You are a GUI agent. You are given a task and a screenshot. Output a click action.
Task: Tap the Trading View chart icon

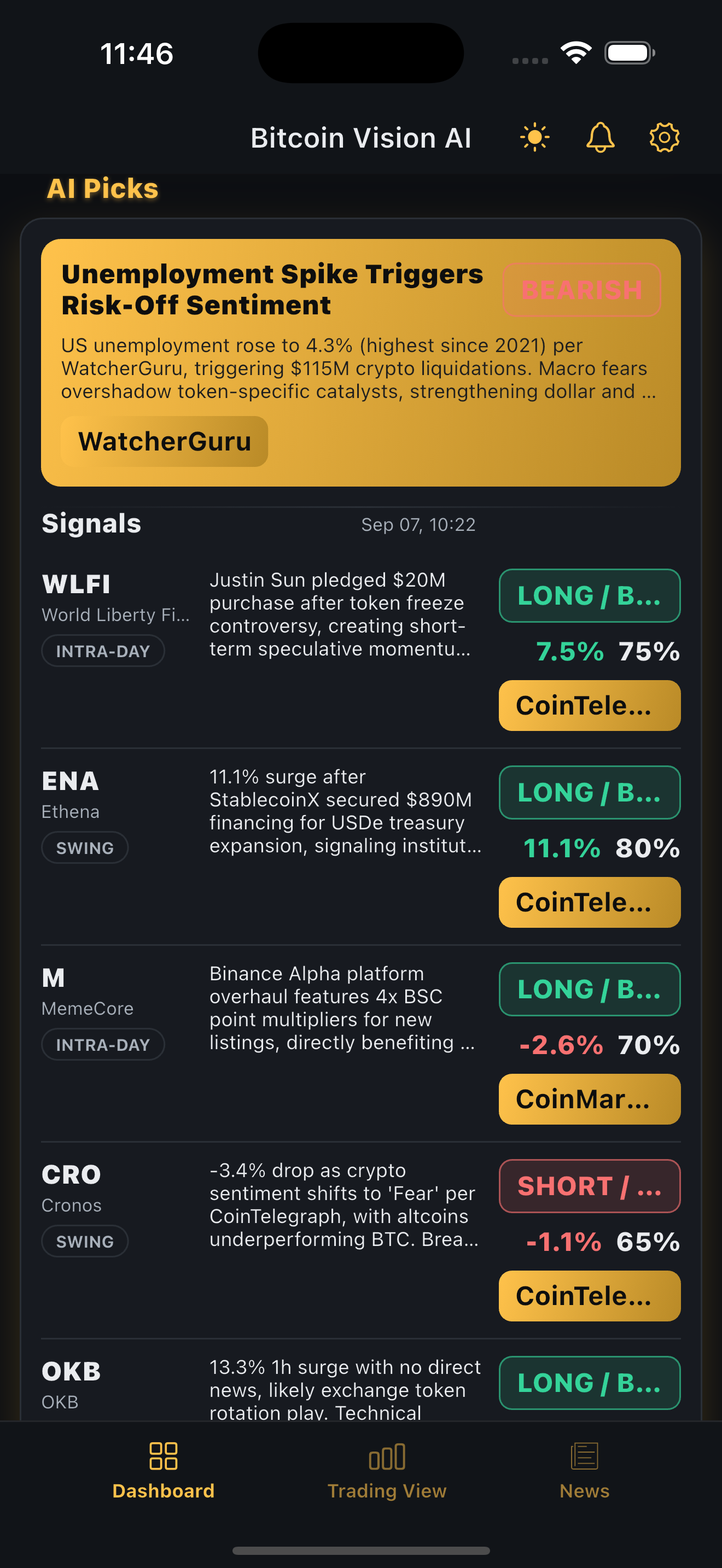click(387, 1456)
